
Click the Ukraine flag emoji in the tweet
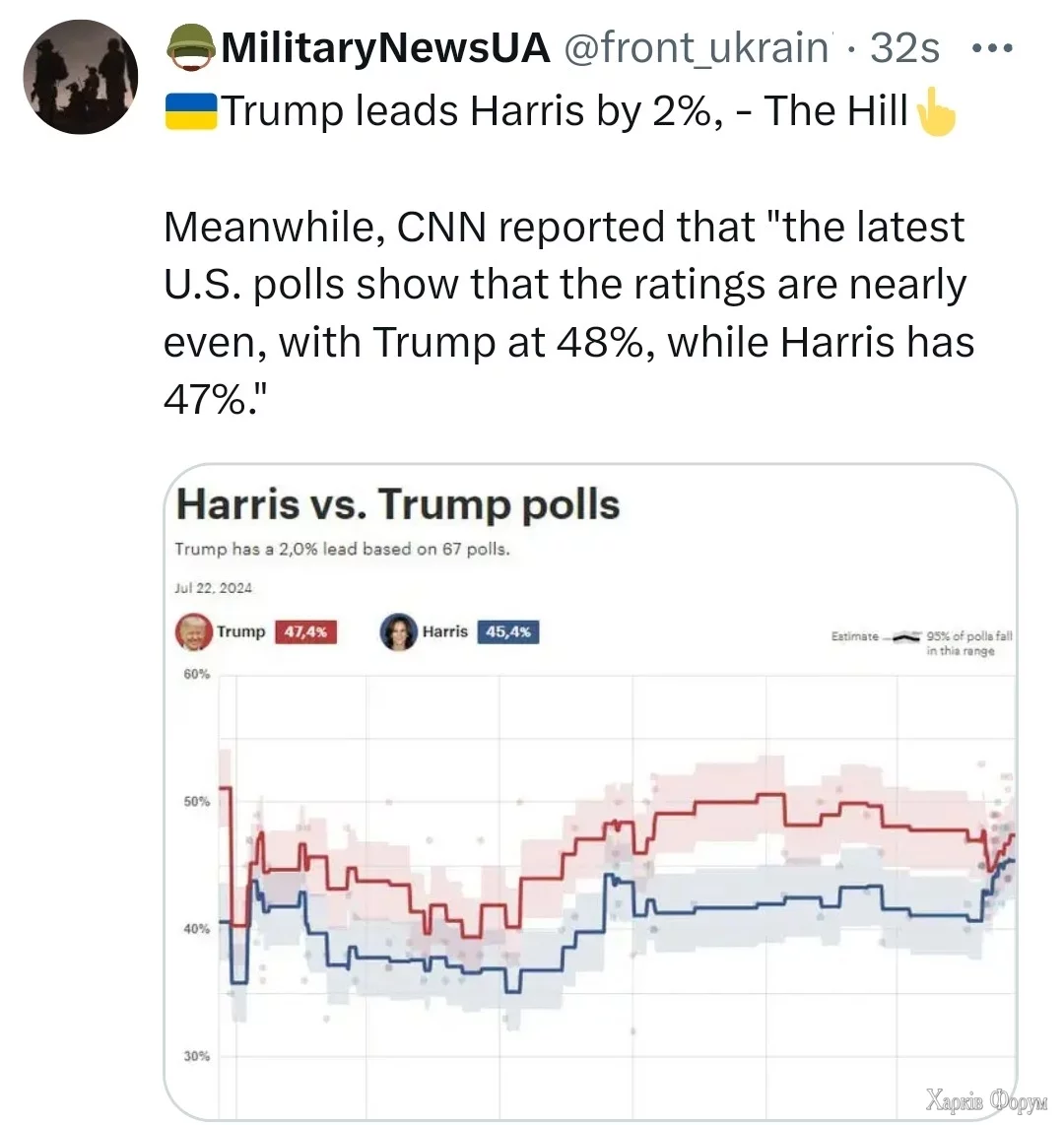click(x=190, y=110)
